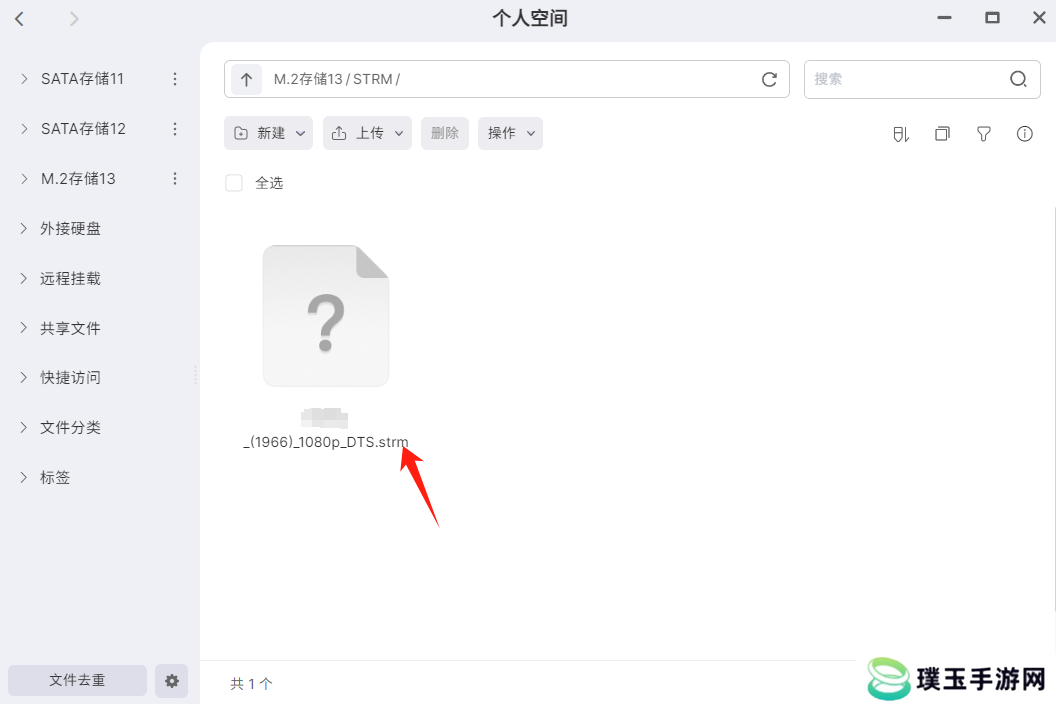The height and width of the screenshot is (704, 1056).
Task: Open the sort order icon
Action: [x=900, y=134]
